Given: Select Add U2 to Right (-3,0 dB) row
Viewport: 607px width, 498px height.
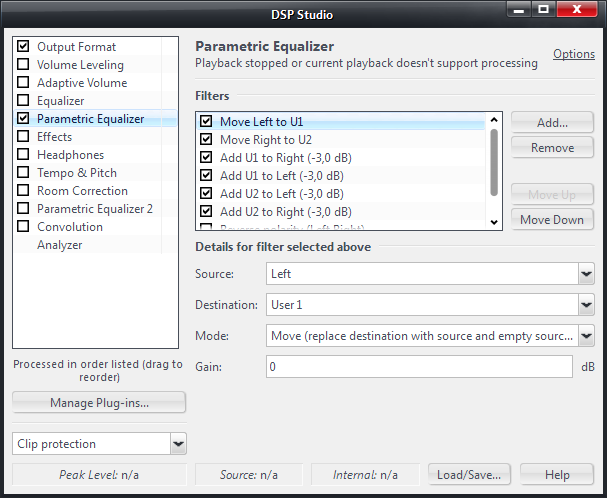Looking at the screenshot, I should click(x=341, y=211).
